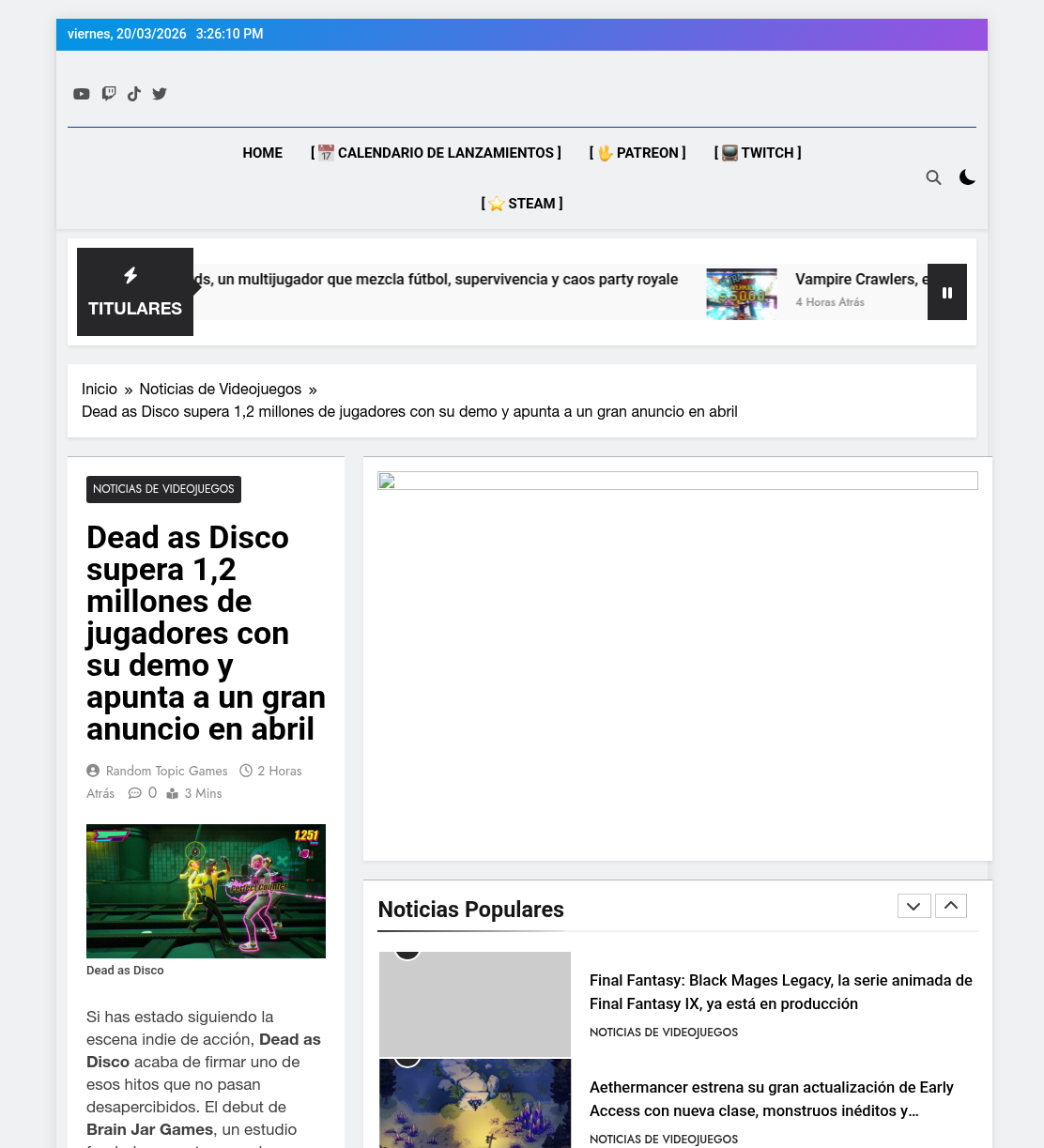The width and height of the screenshot is (1044, 1148).
Task: Open Final Fantasy Black Mages Legacy article
Action: click(x=781, y=992)
